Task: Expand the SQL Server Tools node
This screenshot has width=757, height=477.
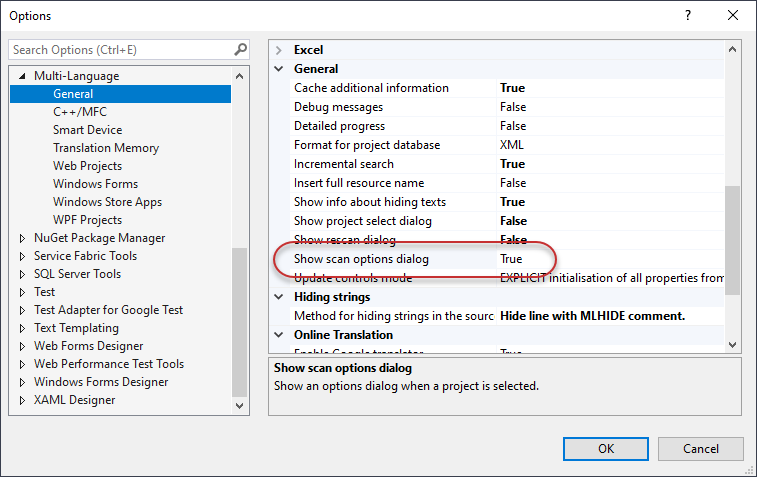Action: pyautogui.click(x=23, y=274)
